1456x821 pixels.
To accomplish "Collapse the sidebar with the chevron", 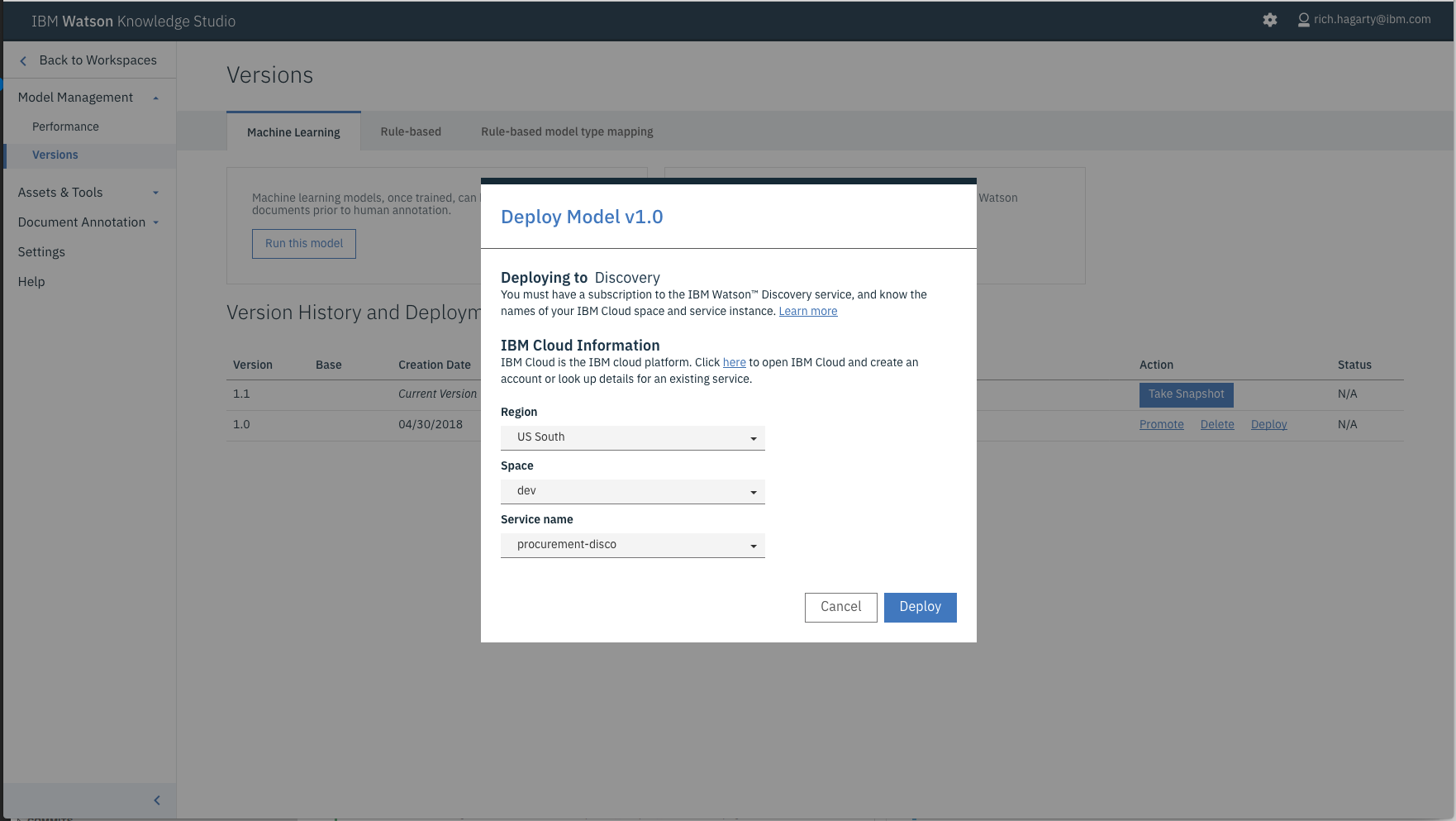I will pos(157,800).
